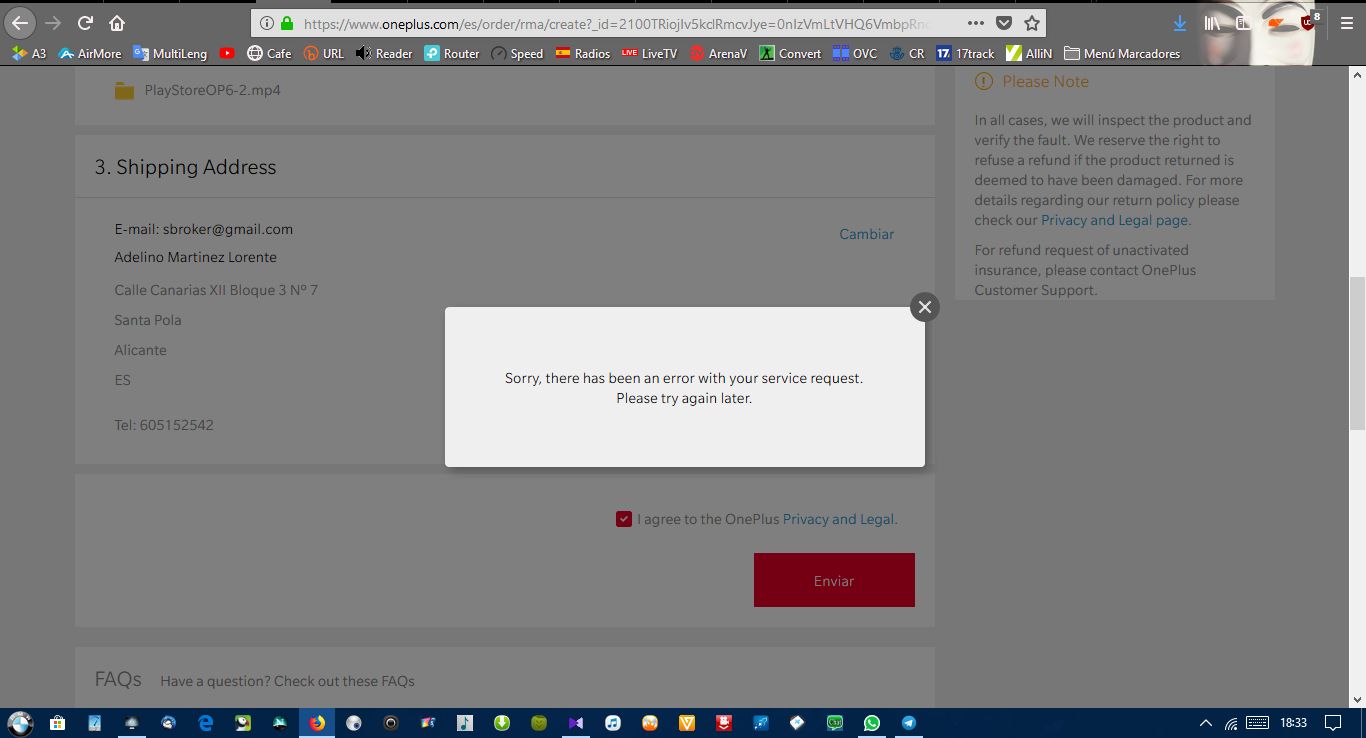
Task: Click the FAQs heading
Action: pos(118,679)
